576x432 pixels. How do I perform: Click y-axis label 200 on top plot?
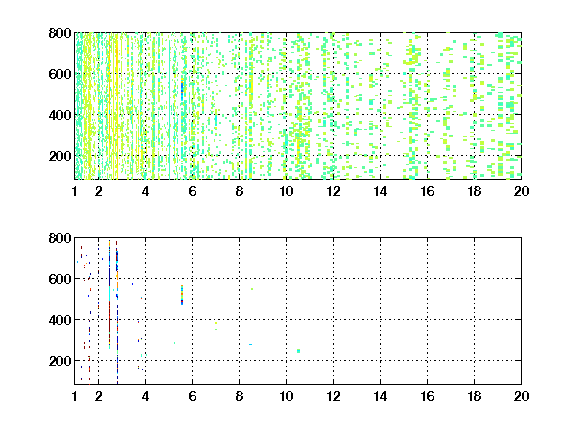(60, 156)
